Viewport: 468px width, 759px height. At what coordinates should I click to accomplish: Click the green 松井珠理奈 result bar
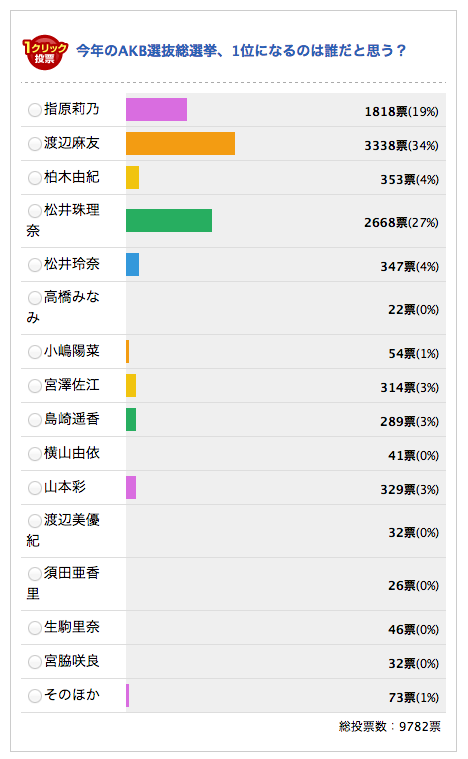point(169,220)
